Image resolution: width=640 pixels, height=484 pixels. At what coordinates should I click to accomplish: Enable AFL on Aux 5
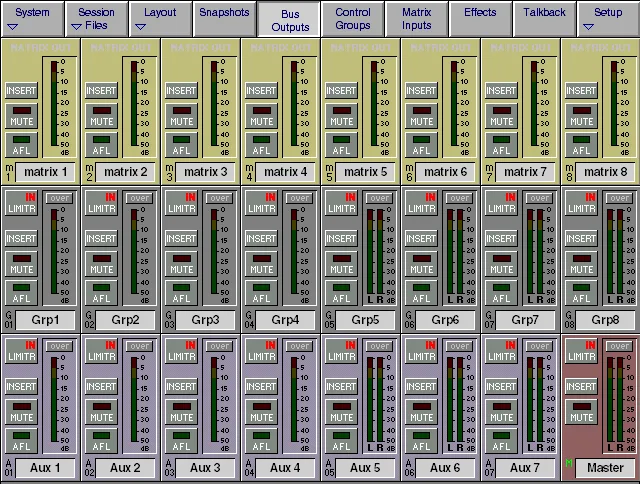[342, 442]
